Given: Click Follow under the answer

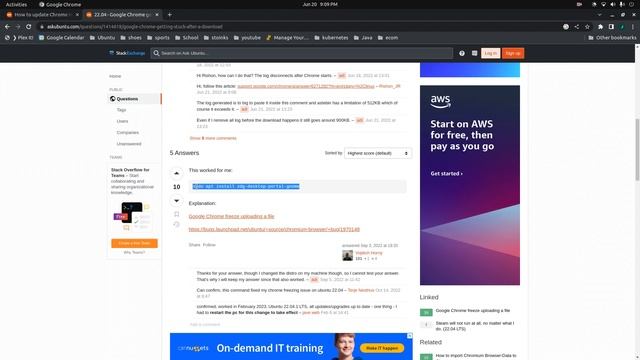Looking at the screenshot, I should coord(209,245).
